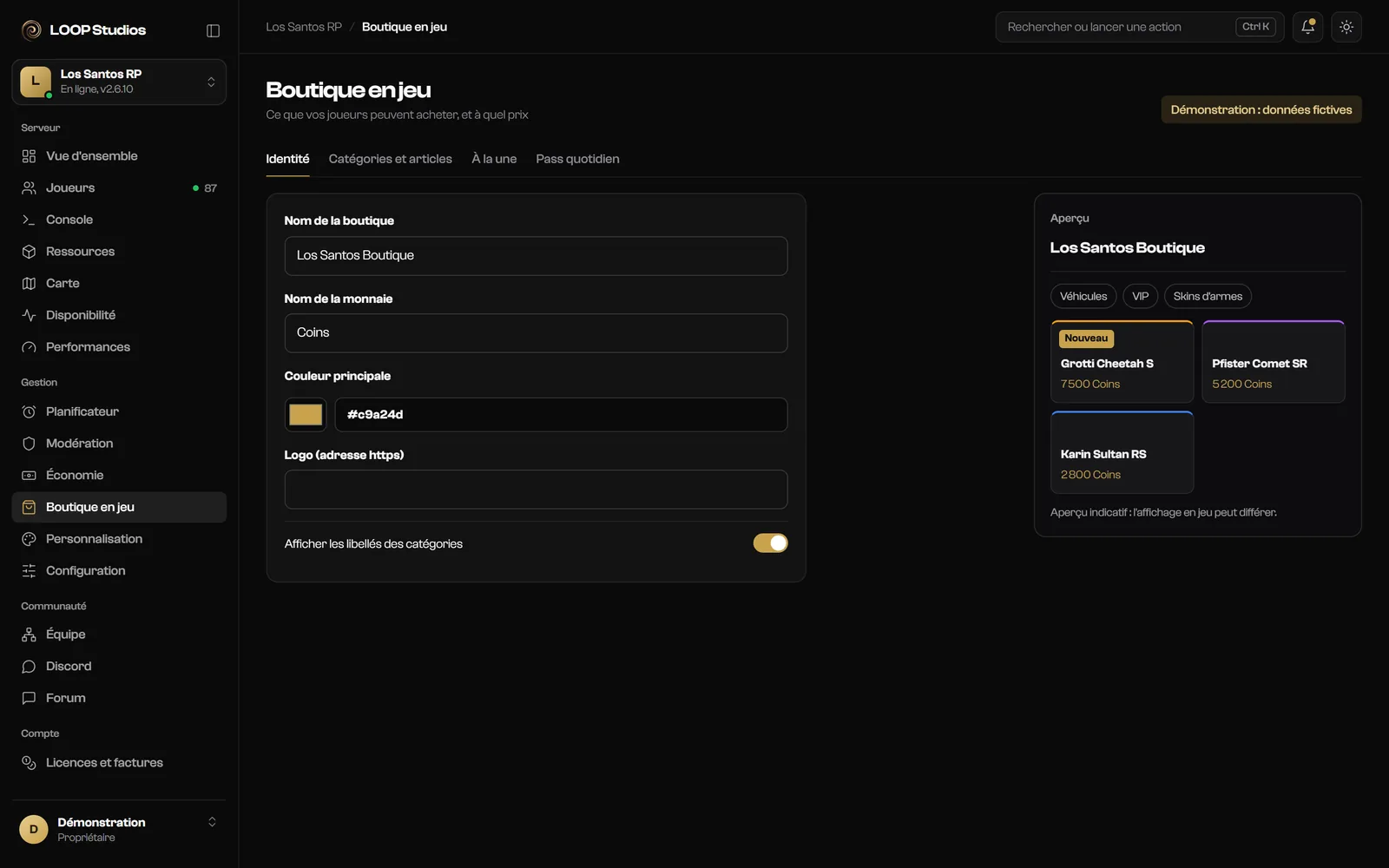Select the VIP category chip
Screen dimensions: 1389x868
point(1140,296)
